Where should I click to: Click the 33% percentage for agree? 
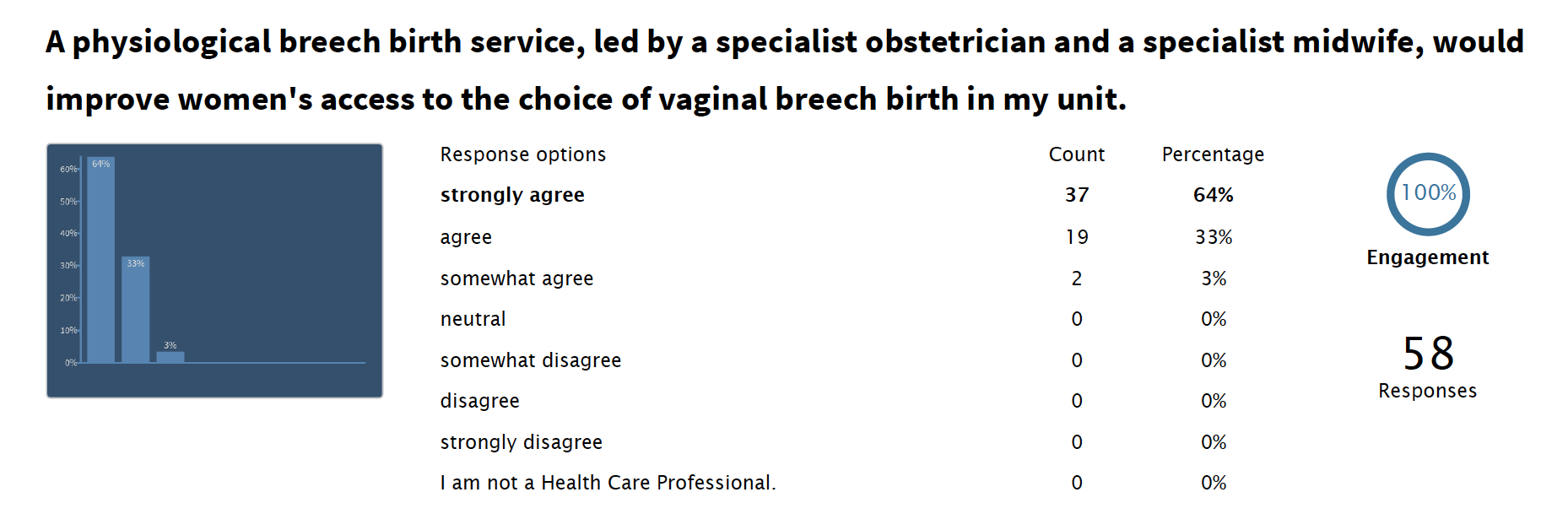tap(1213, 237)
